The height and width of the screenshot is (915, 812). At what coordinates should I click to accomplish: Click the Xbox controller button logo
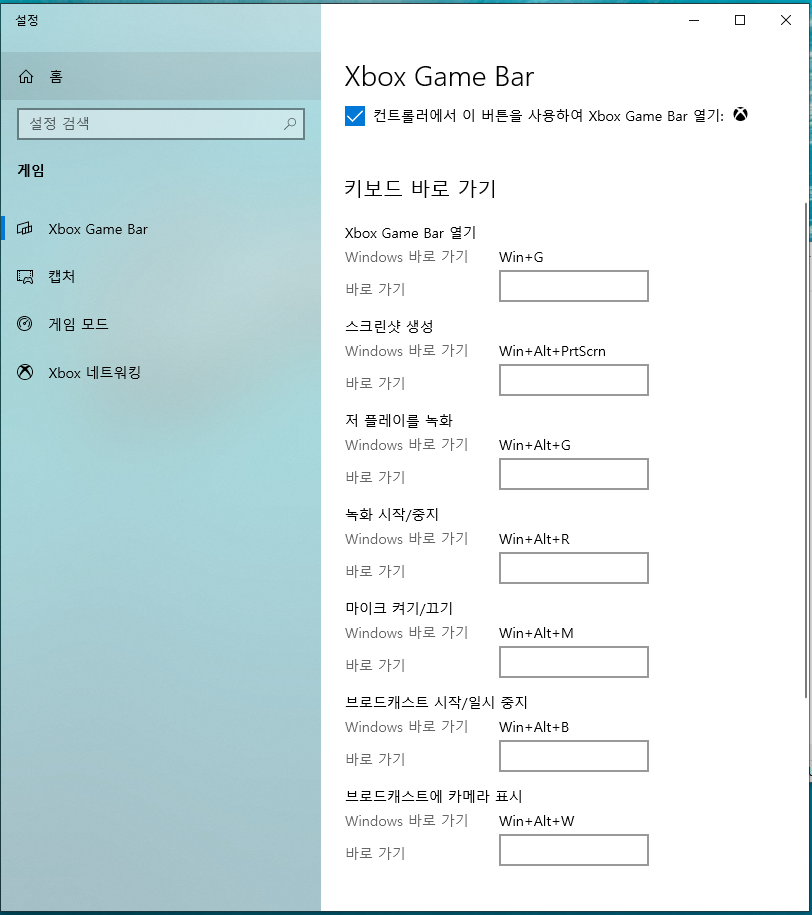pos(740,114)
